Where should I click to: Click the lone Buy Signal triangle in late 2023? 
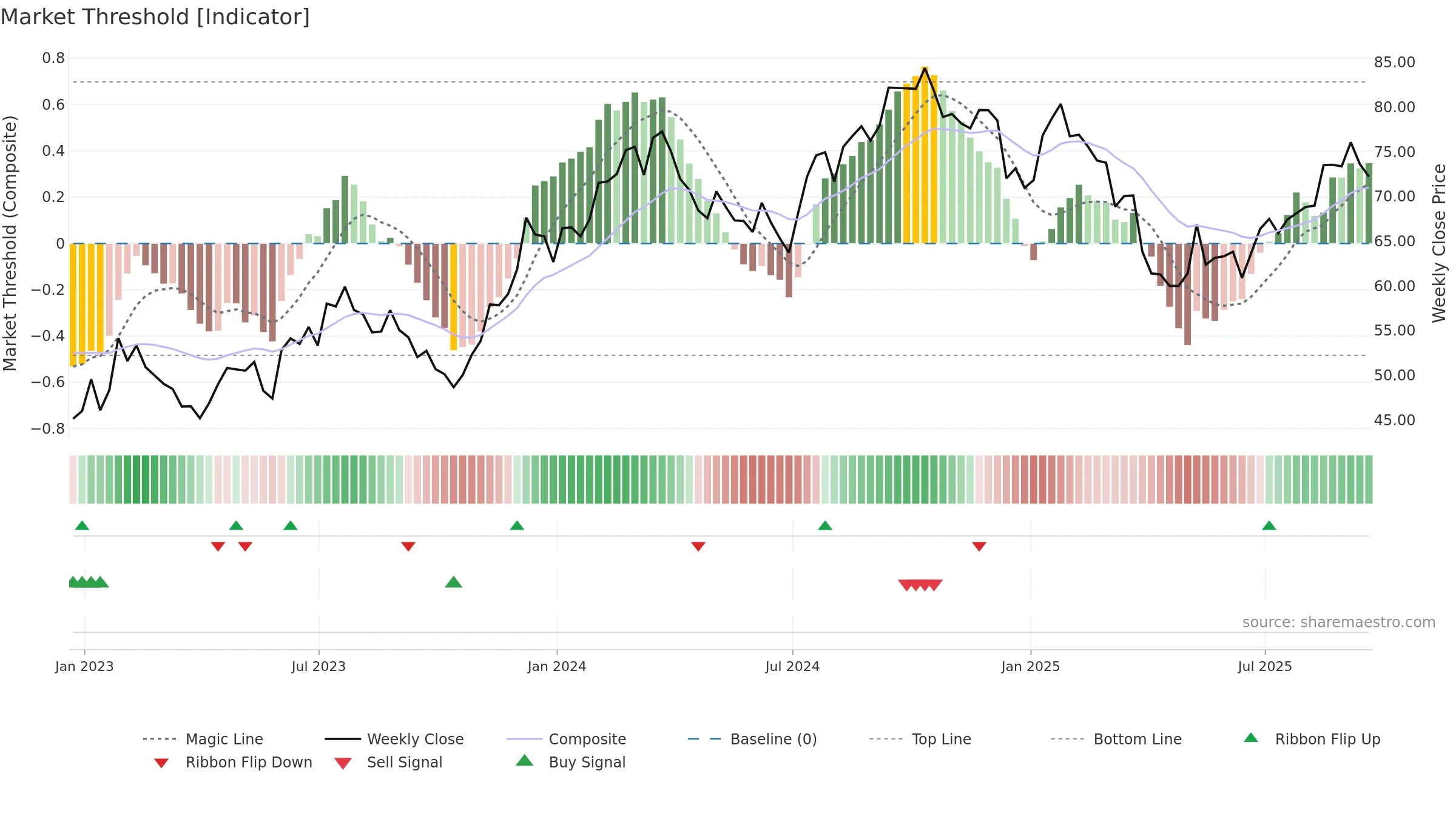point(454,582)
